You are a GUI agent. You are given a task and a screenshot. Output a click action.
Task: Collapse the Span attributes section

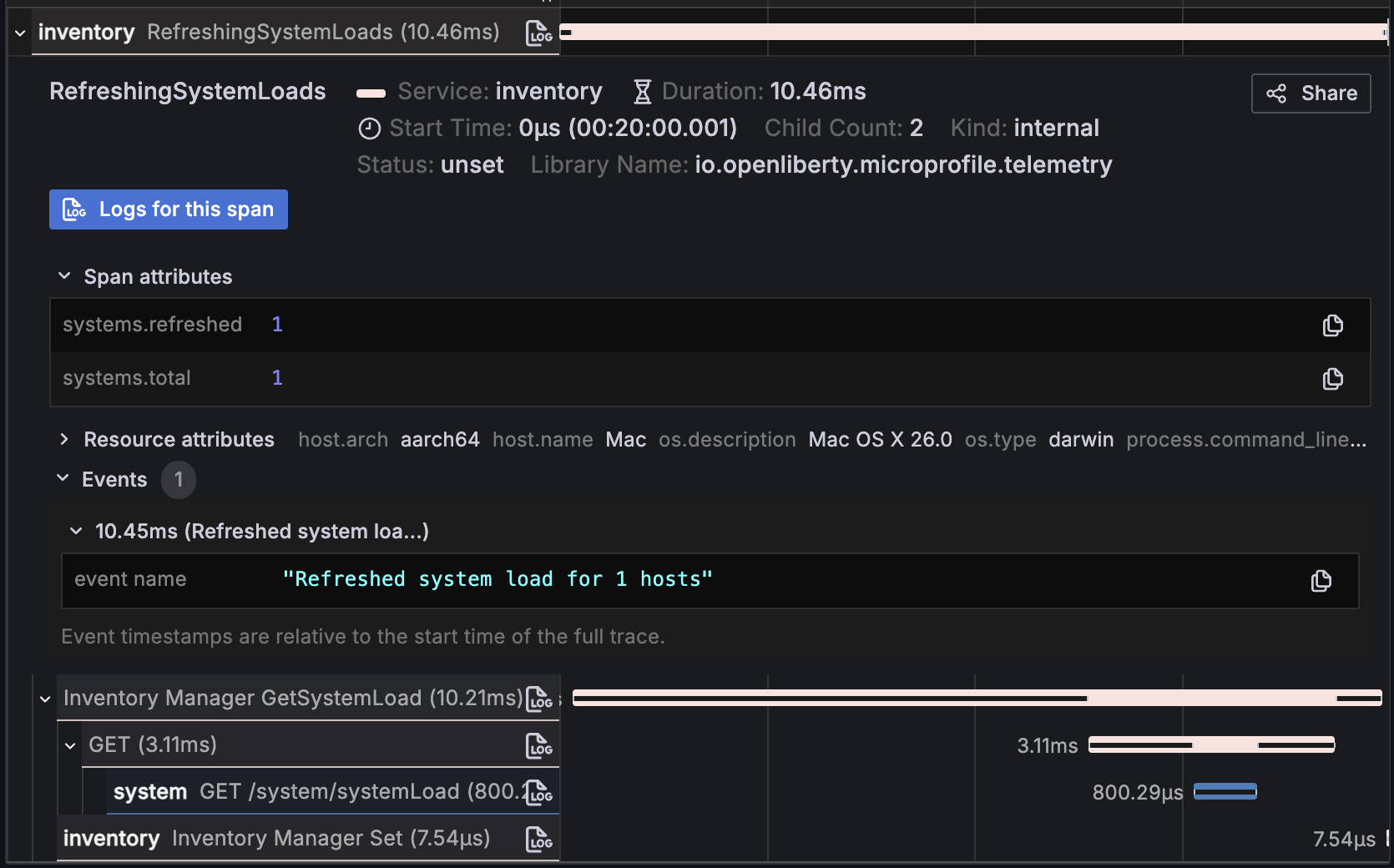64,276
